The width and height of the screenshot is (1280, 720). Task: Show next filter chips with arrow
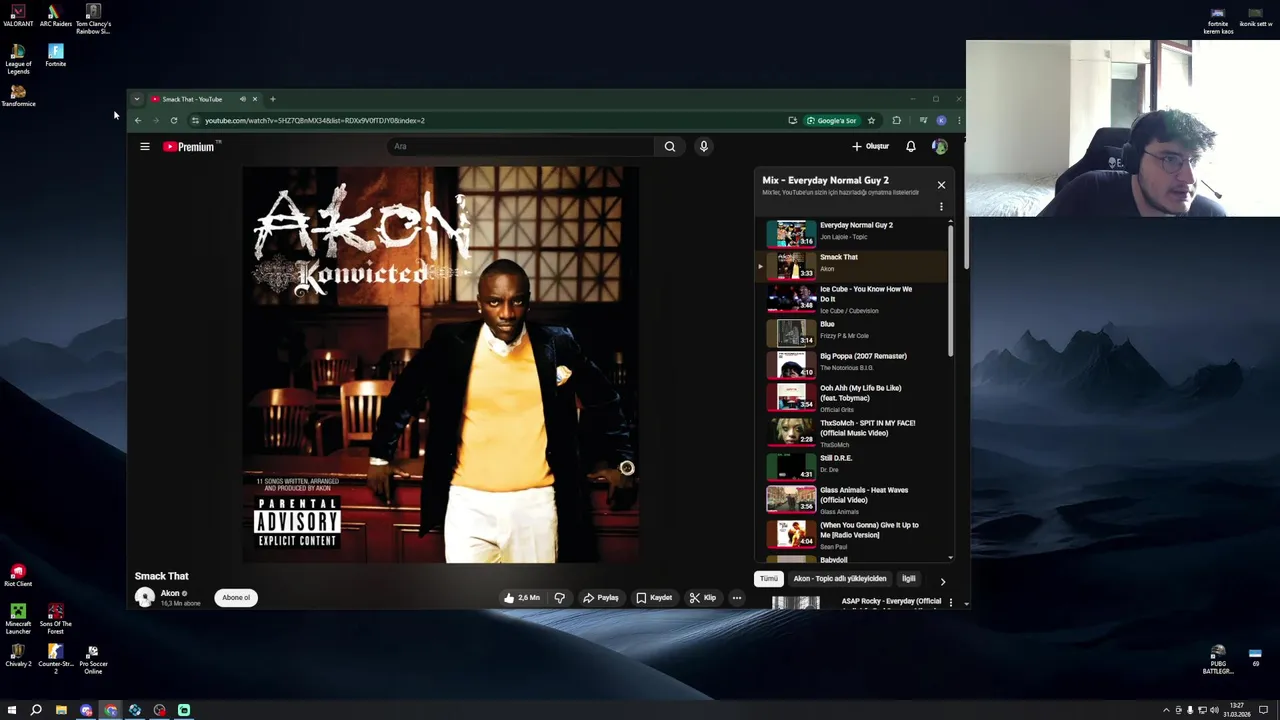tap(943, 581)
